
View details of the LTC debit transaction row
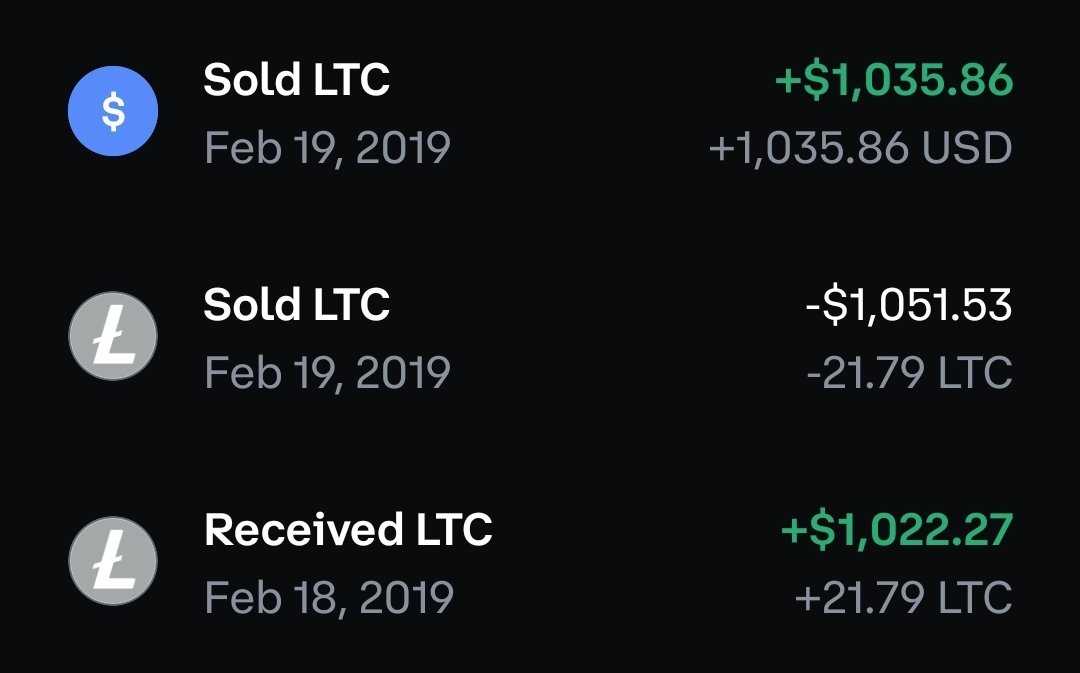(540, 338)
